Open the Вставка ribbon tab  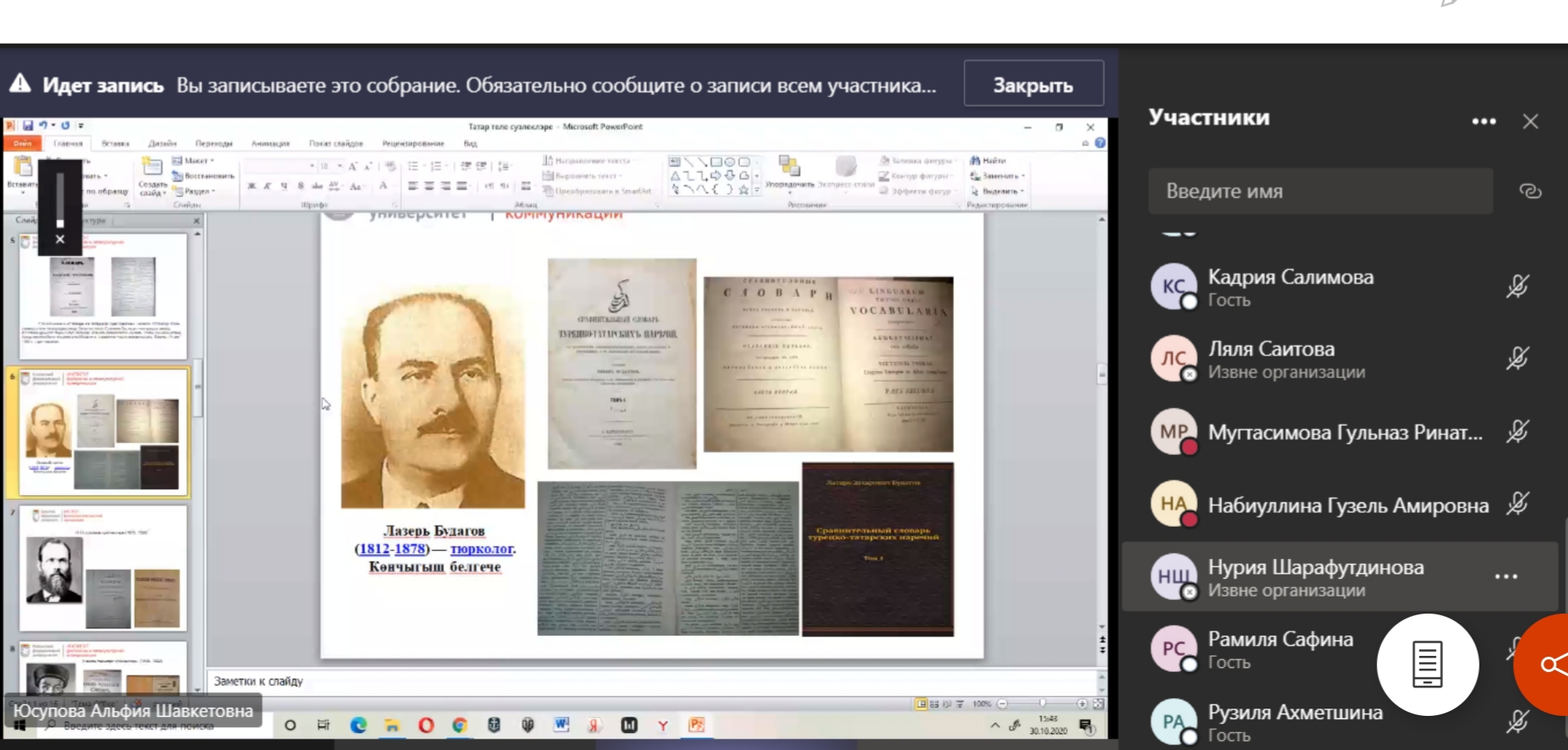(115, 144)
